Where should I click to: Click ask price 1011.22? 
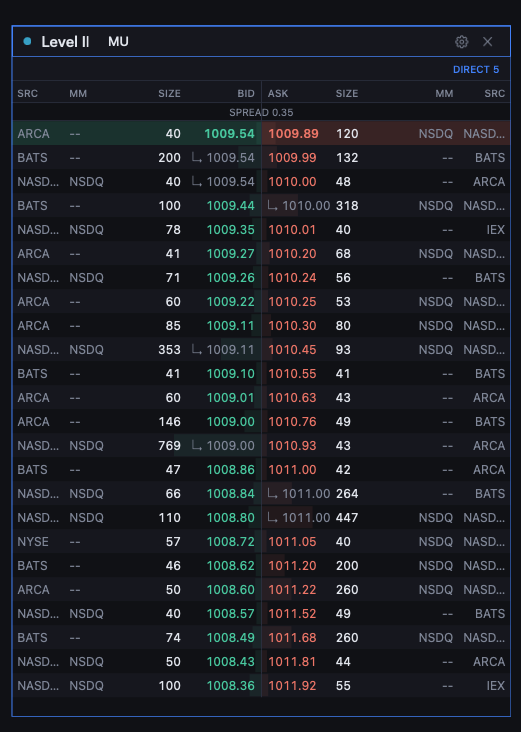292,590
